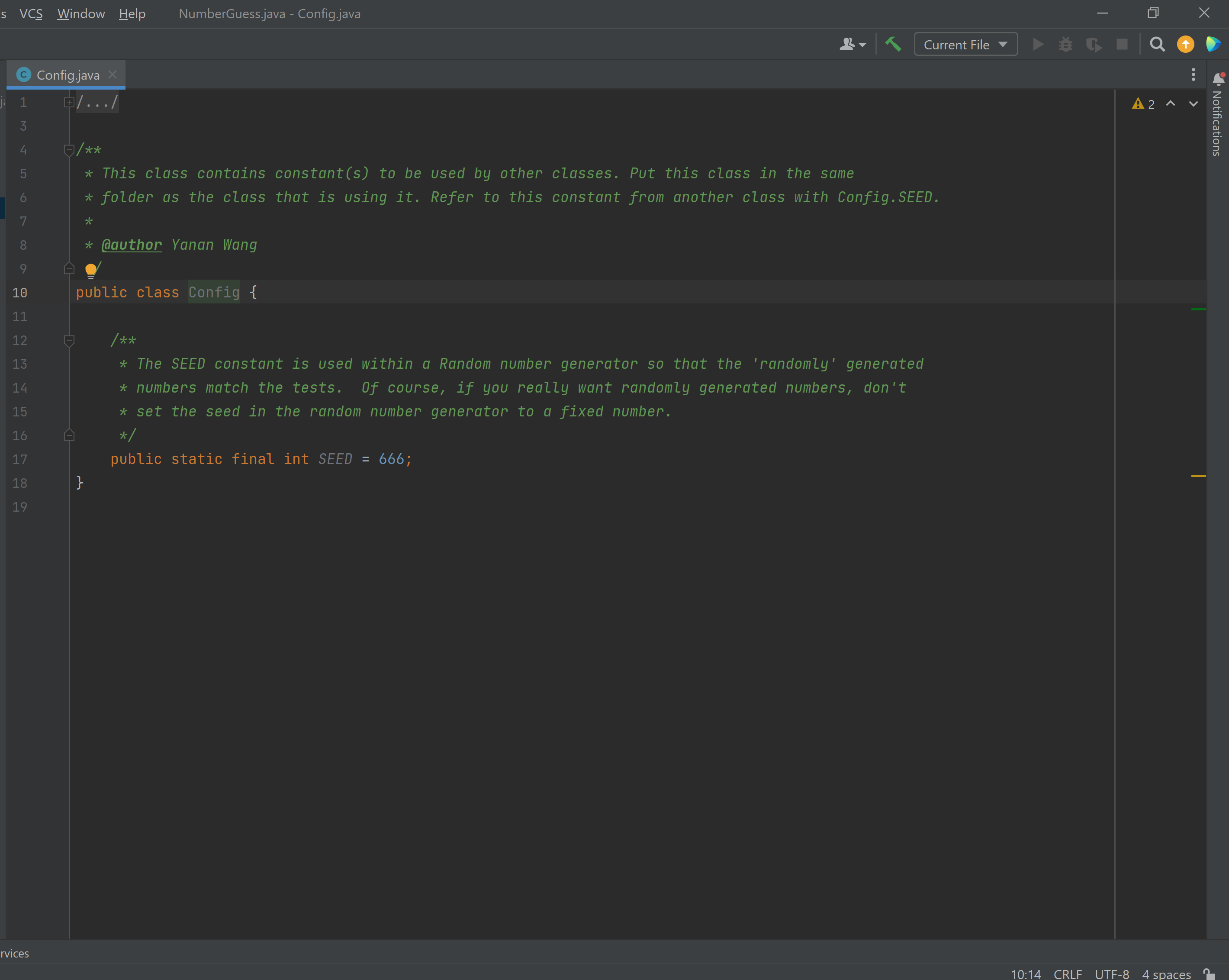Click Run with Coverage icon

click(1093, 45)
